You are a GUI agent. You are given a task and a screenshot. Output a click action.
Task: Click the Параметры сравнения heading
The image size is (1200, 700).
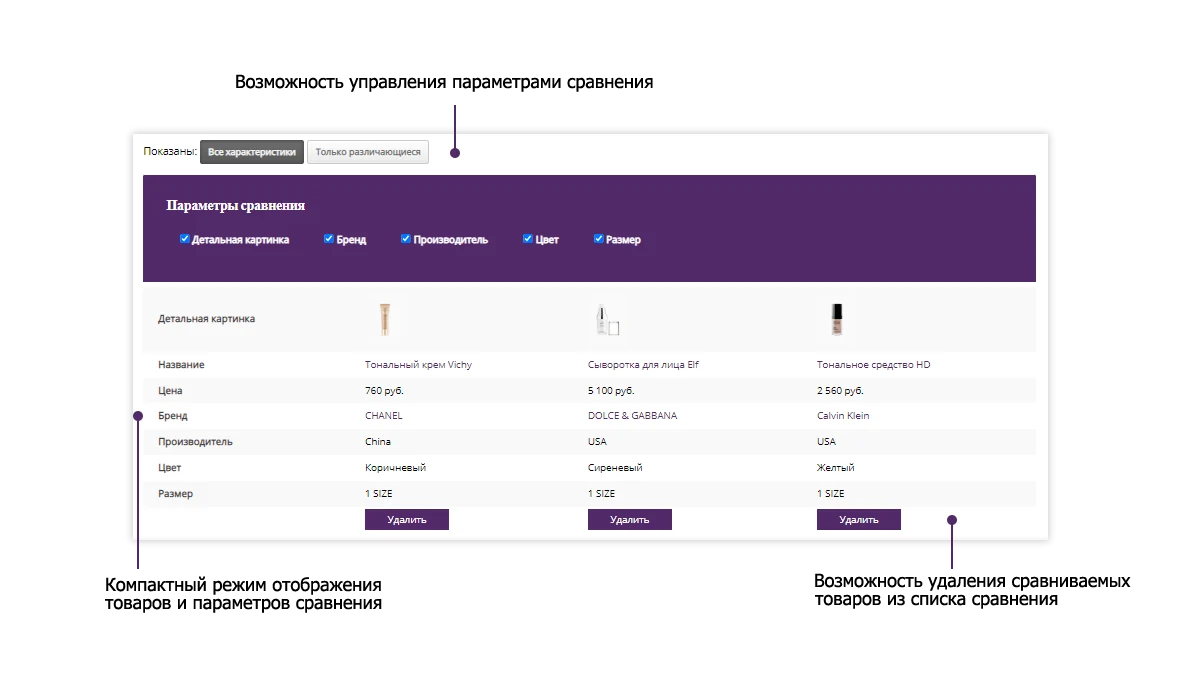point(235,205)
